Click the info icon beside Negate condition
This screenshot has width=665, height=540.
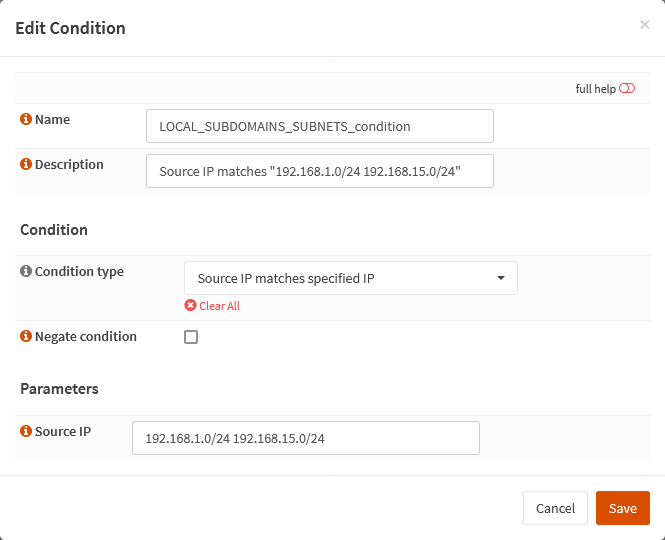(x=26, y=337)
